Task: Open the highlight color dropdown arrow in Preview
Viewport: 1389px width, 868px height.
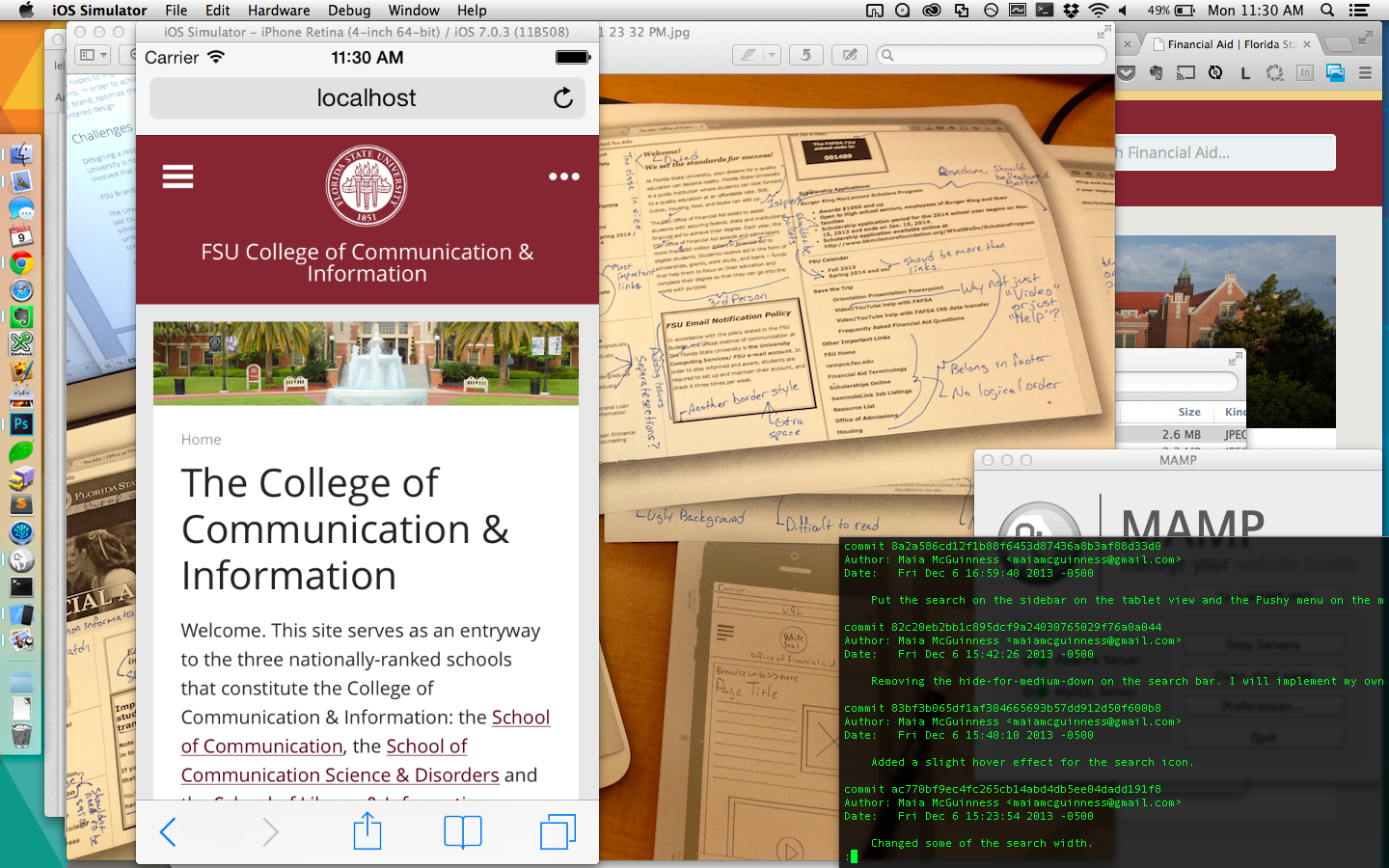Action: click(x=772, y=55)
